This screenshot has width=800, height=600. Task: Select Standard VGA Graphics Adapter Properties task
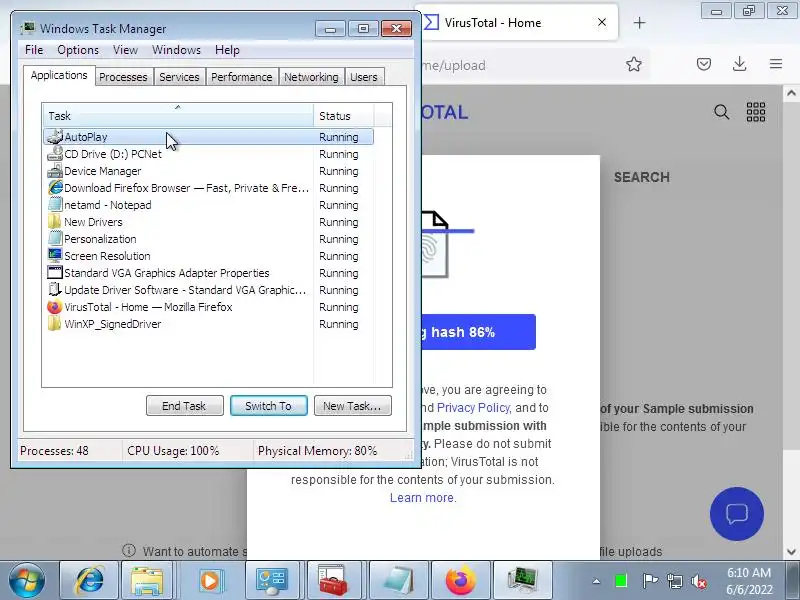click(x=209, y=273)
